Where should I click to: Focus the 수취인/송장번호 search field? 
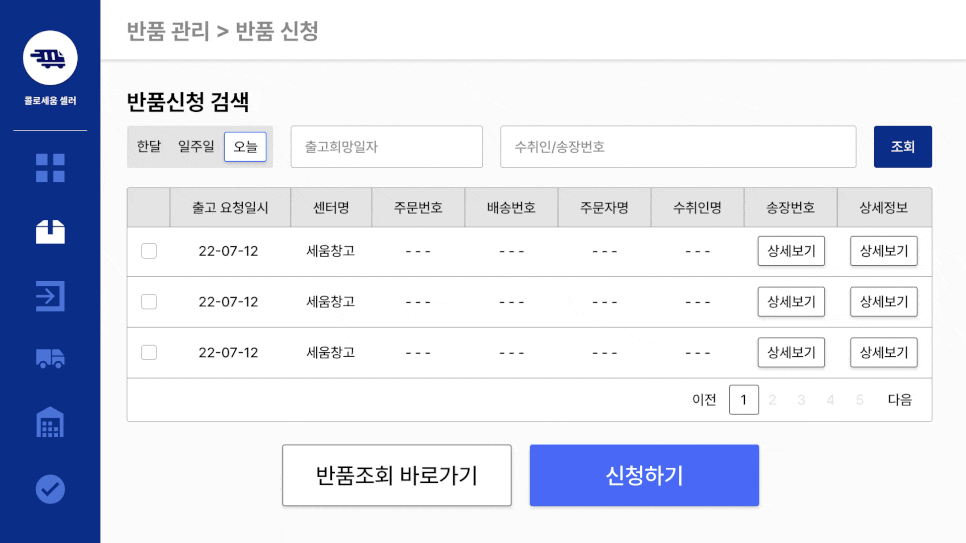(678, 147)
